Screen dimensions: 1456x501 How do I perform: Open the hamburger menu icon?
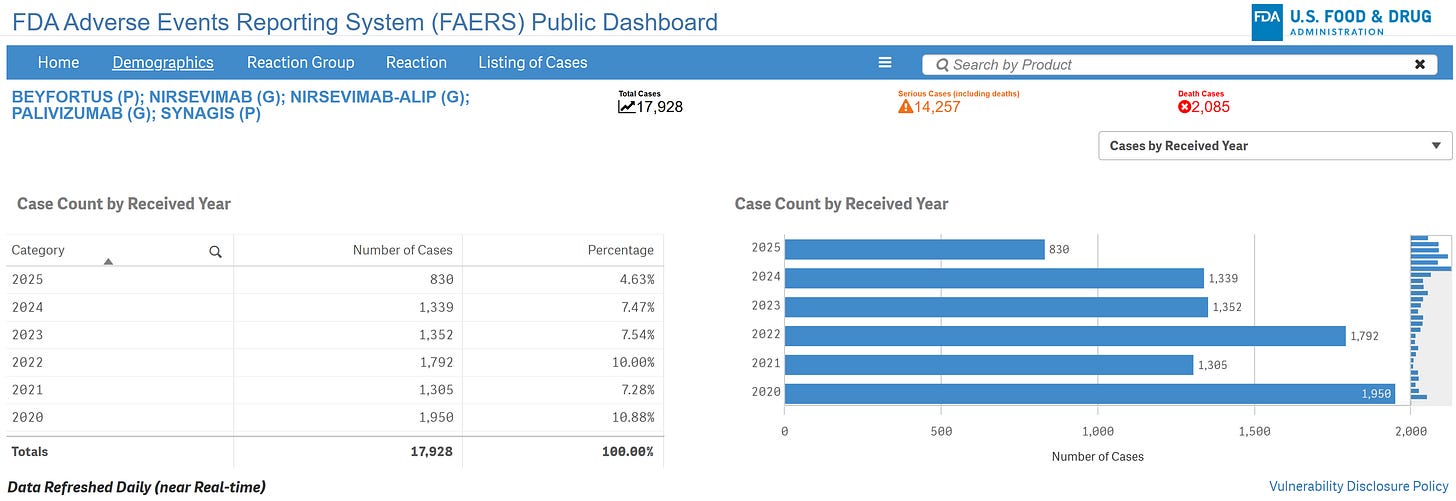(885, 63)
